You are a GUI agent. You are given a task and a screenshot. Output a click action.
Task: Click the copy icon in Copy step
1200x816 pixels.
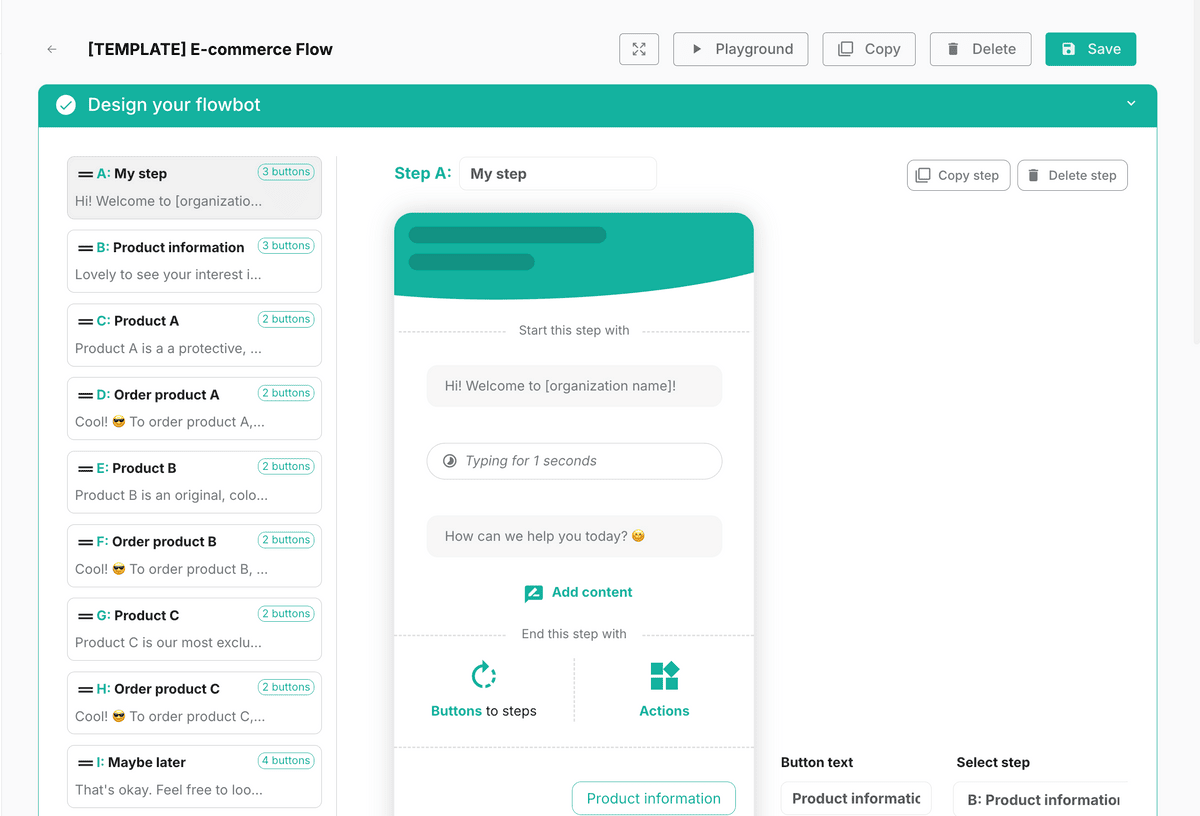click(x=924, y=175)
